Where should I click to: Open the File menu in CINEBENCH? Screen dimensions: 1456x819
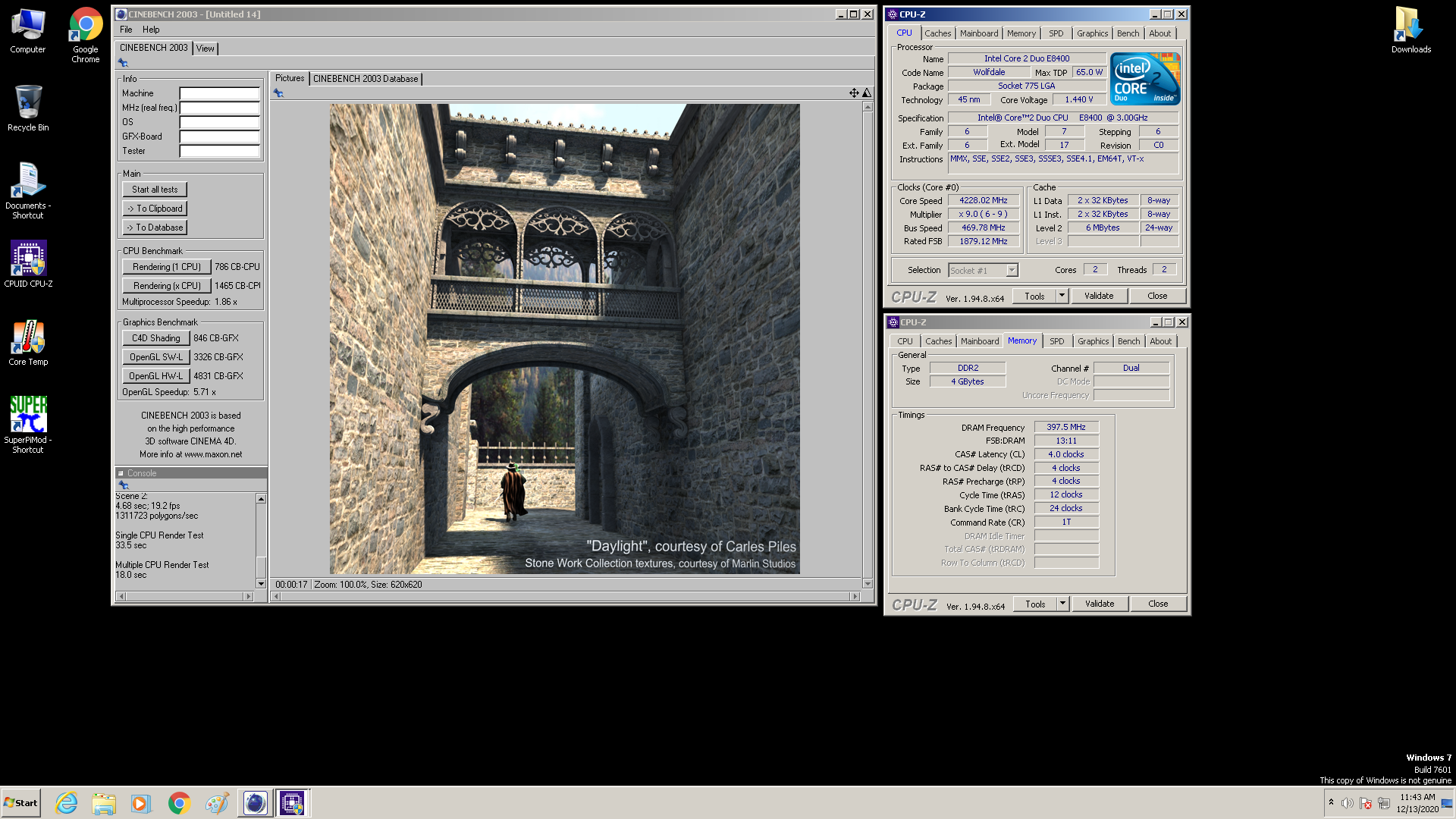126,30
